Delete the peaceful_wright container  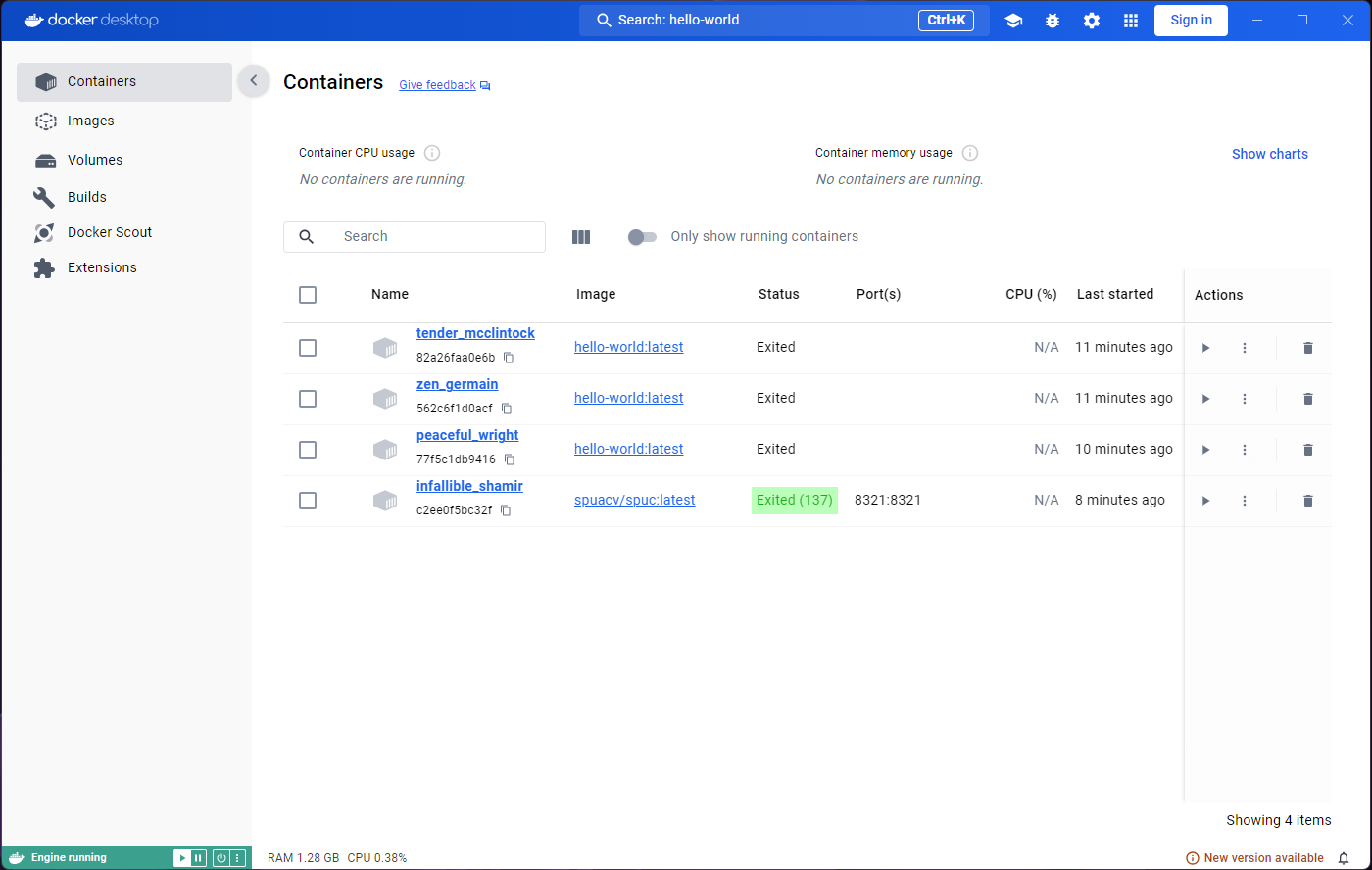(1307, 450)
